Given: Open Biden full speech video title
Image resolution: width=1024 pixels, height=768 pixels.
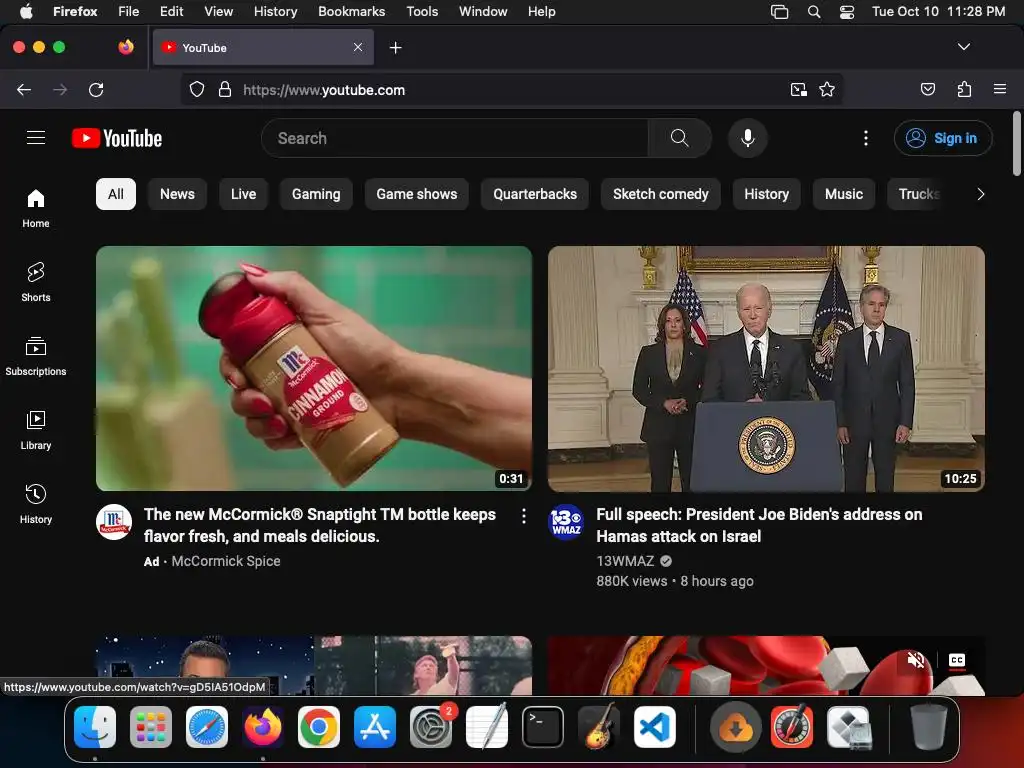Looking at the screenshot, I should click(x=759, y=525).
